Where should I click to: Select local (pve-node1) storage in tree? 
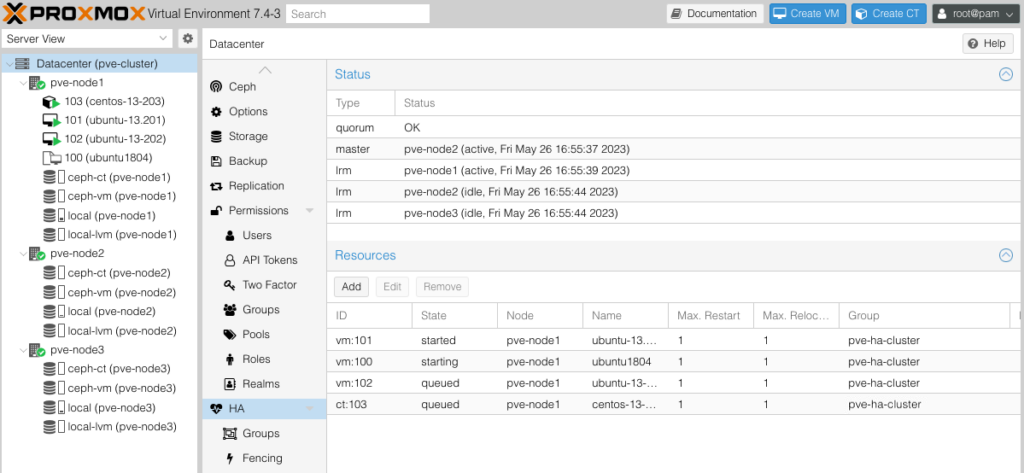click(x=99, y=216)
